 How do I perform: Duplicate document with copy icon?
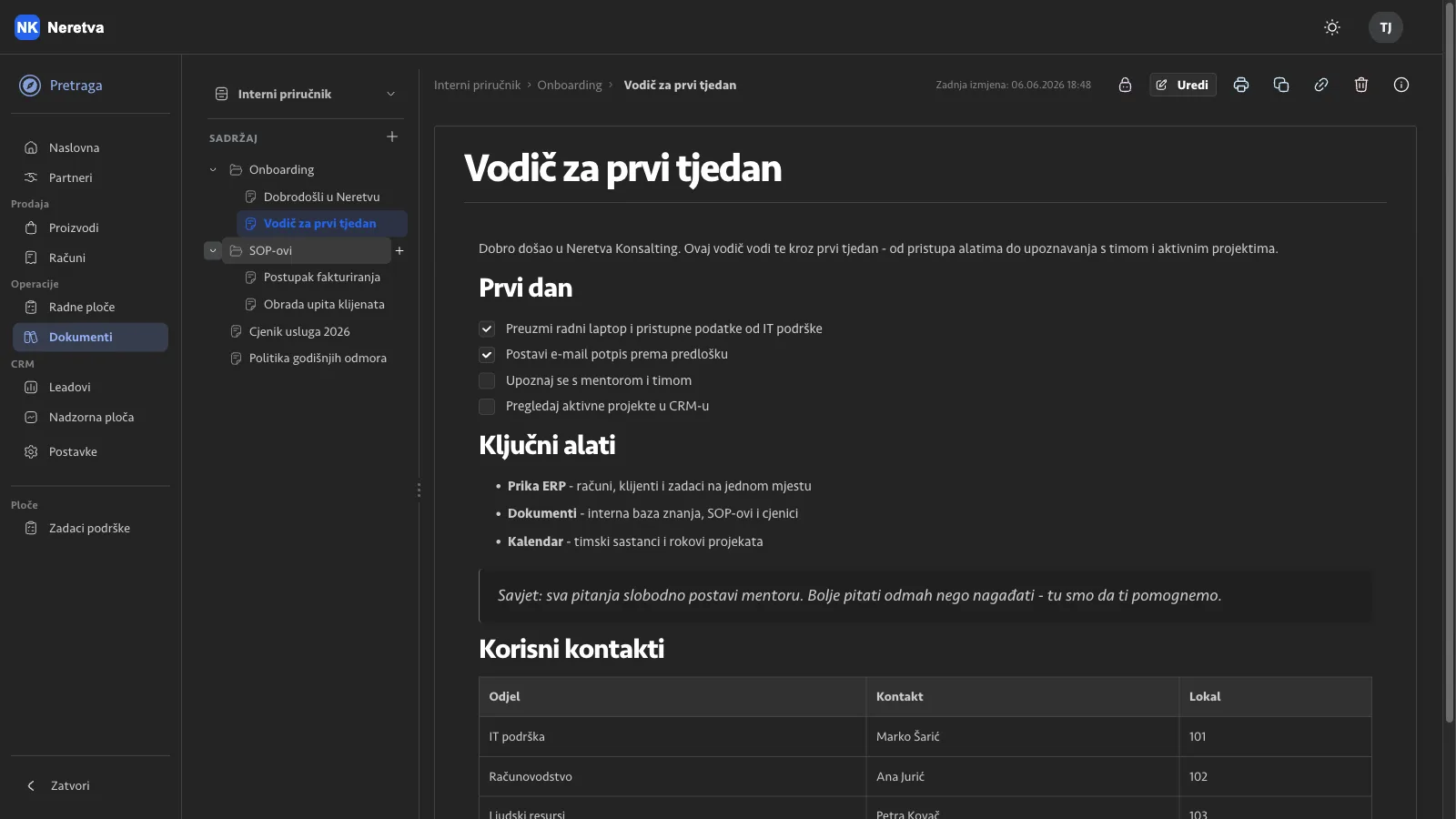(x=1281, y=85)
